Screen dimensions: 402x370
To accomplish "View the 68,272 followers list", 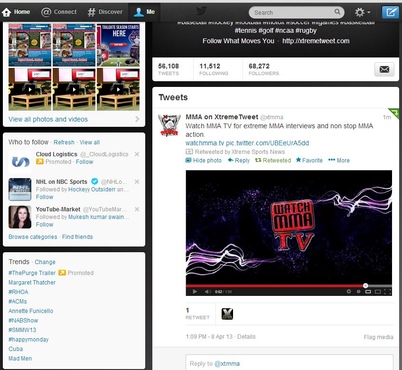I will (264, 69).
